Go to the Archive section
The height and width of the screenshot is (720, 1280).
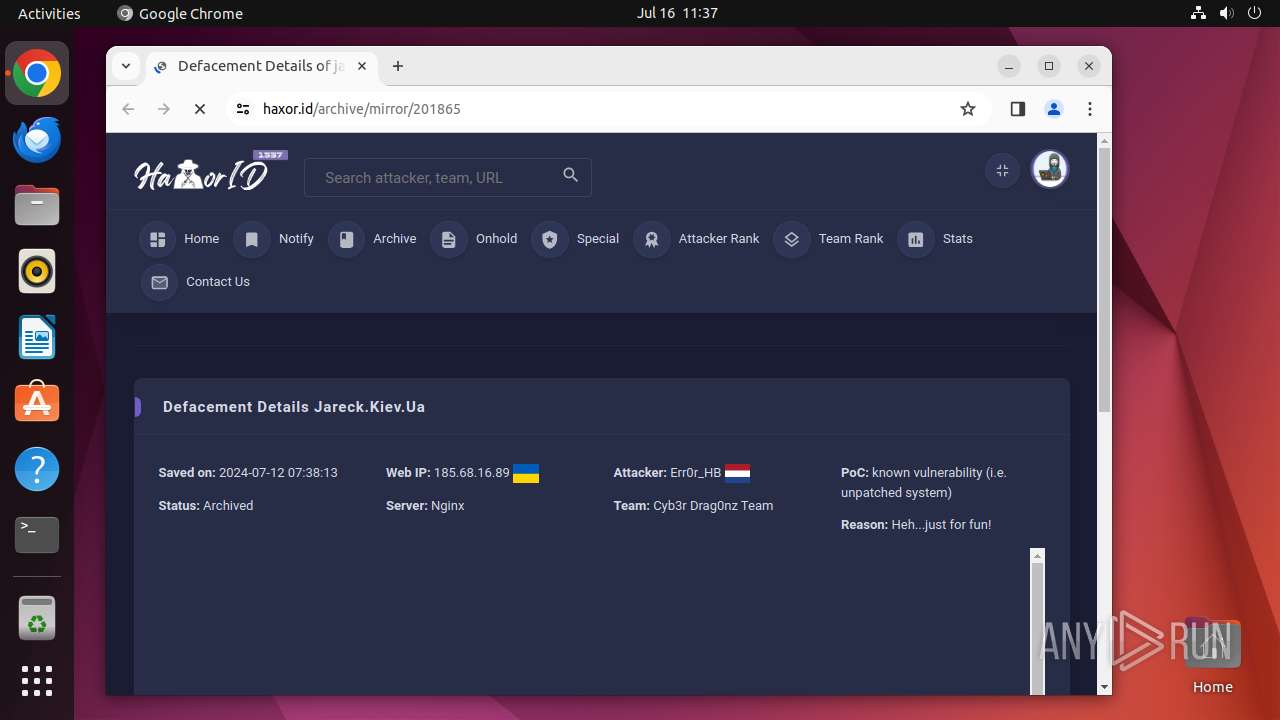[373, 239]
